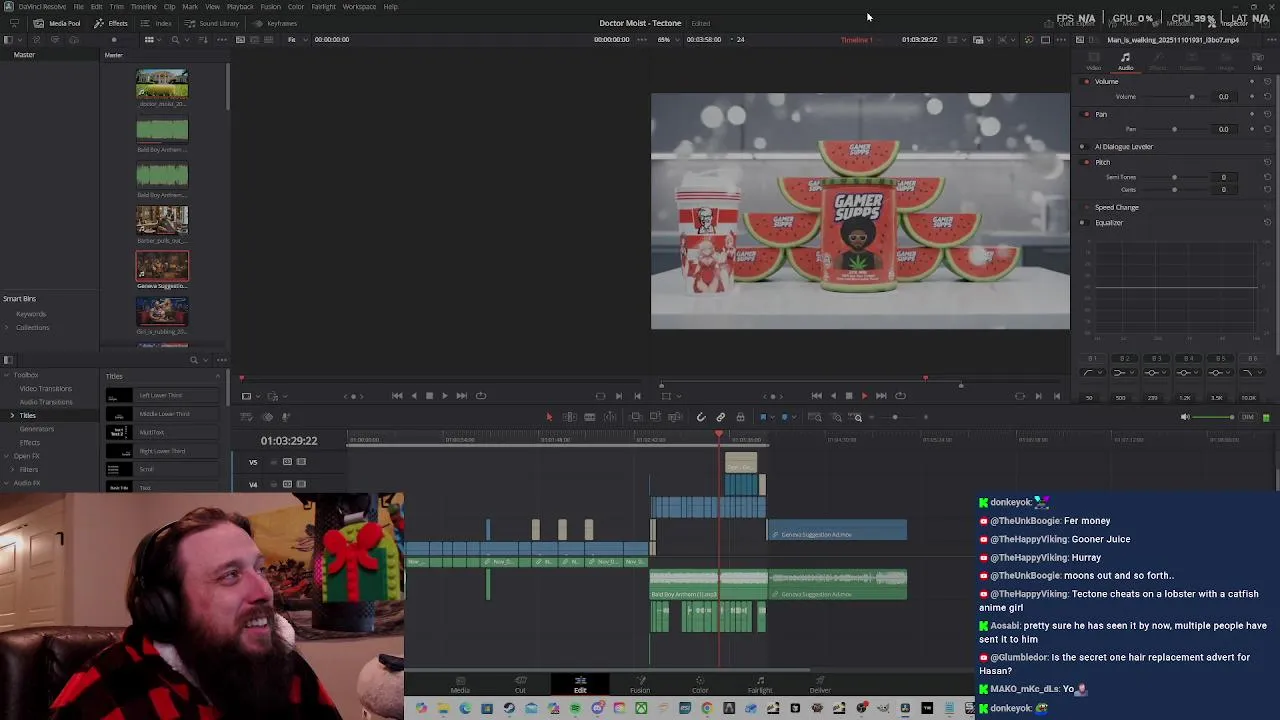Go to first frame in timeline viewer

[816, 396]
